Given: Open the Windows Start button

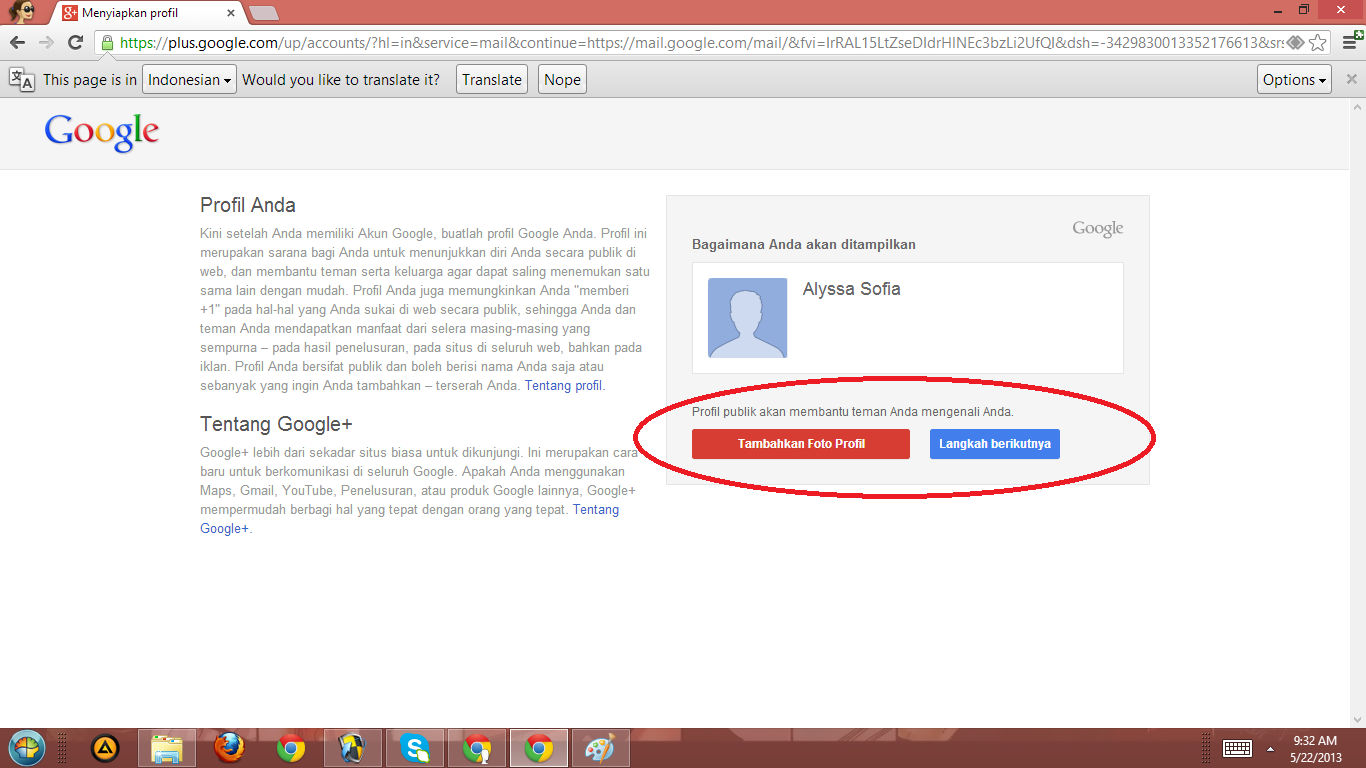Looking at the screenshot, I should click(27, 748).
